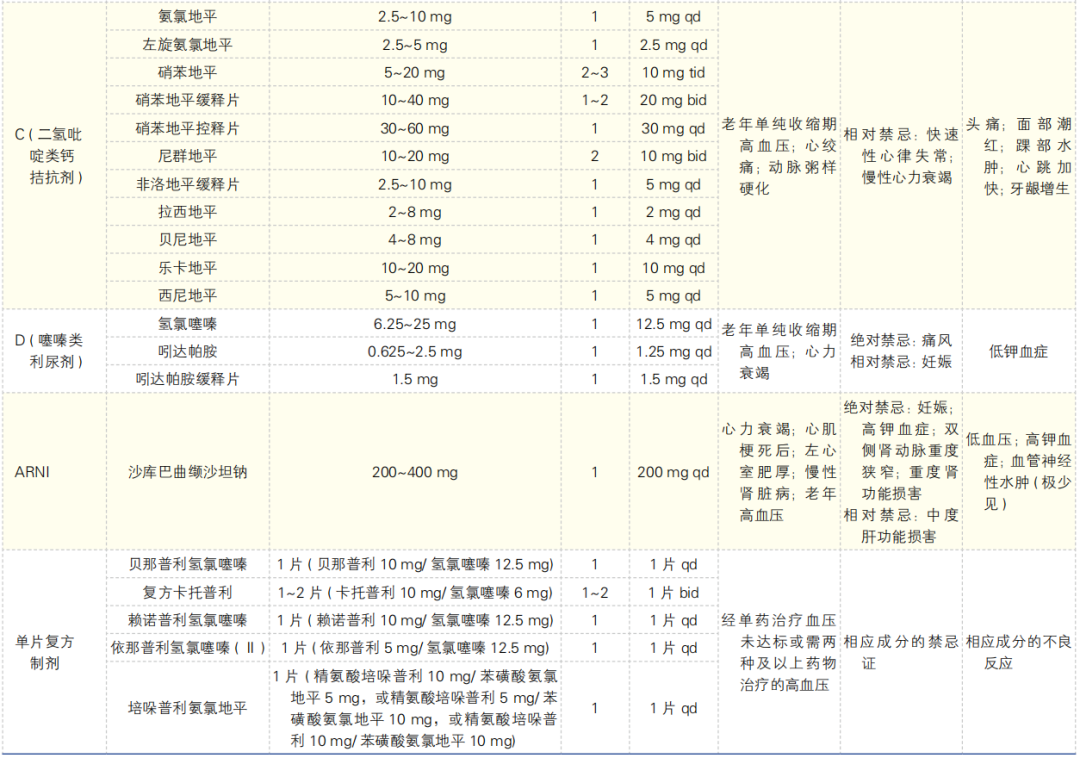Screen dimensions: 1080x758
Task: Click the 培哚普利氨氯地平 drug name
Action: tap(187, 708)
